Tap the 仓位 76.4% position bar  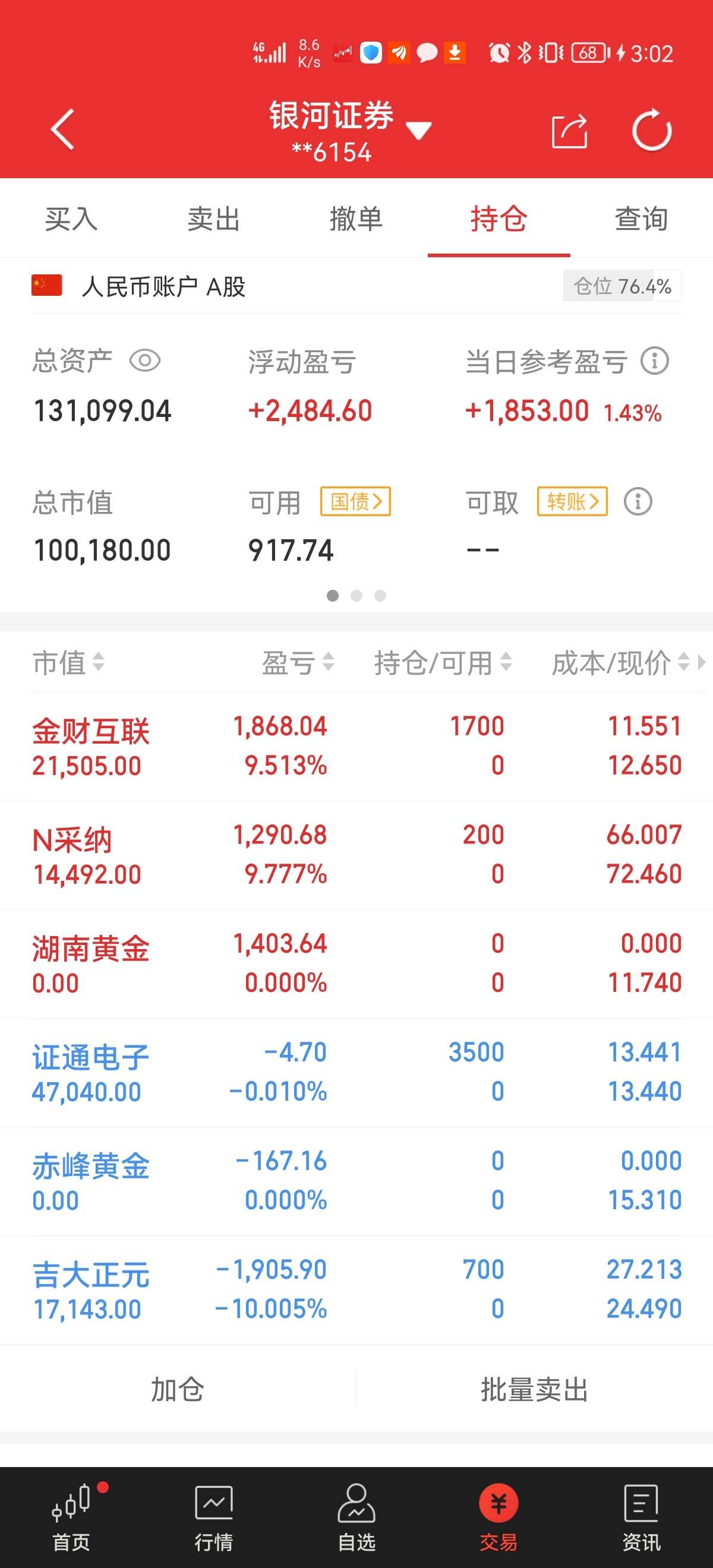tap(621, 286)
